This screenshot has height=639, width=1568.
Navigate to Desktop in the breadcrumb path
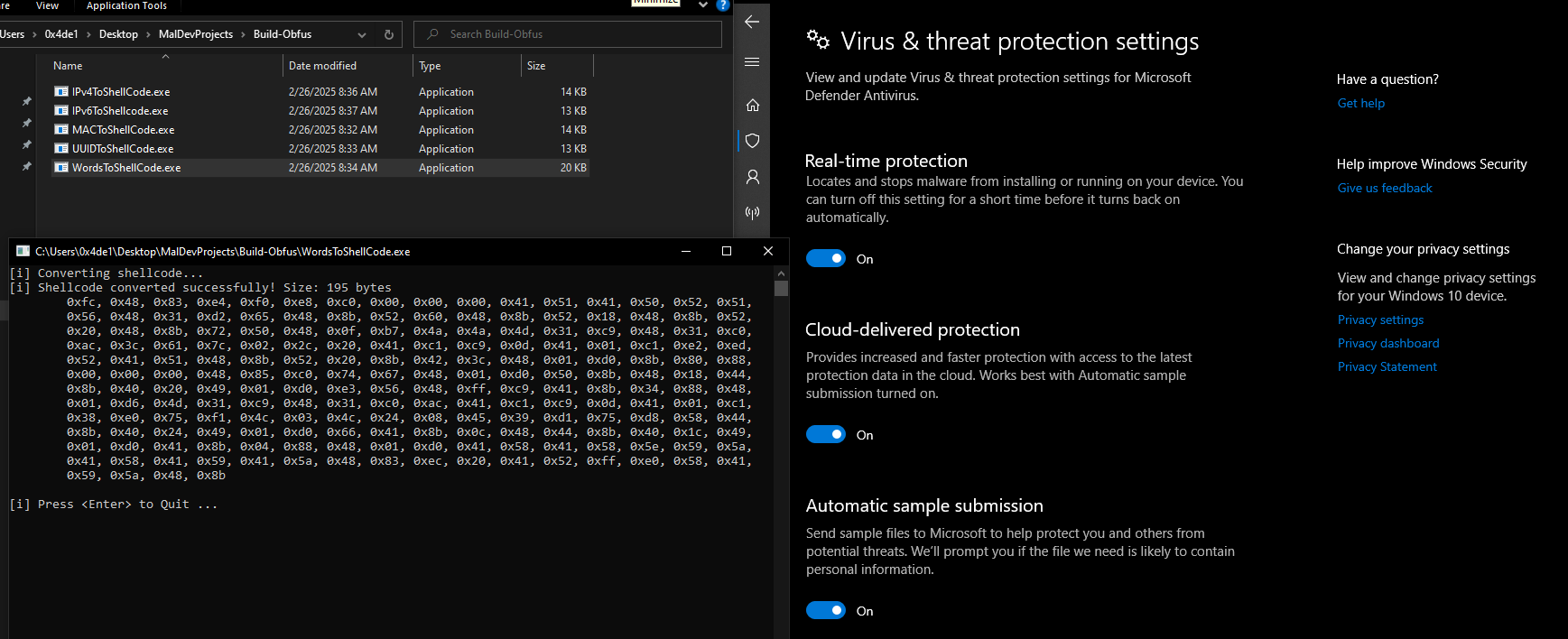[x=118, y=34]
